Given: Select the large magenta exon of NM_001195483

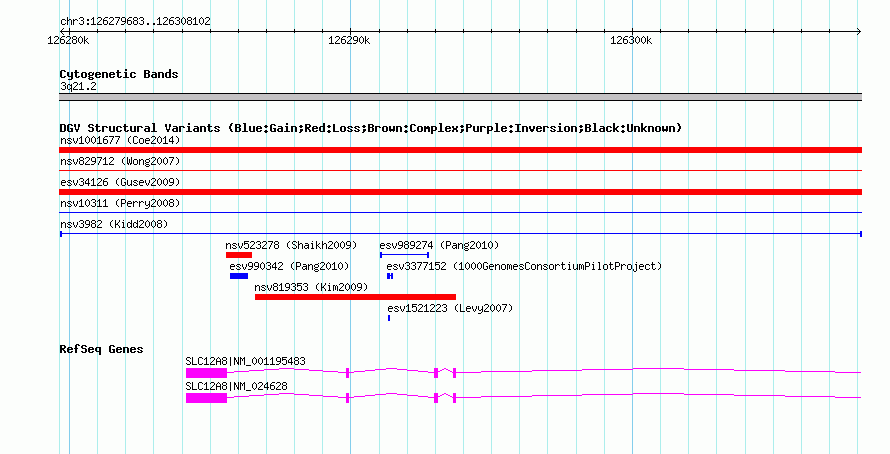Looking at the screenshot, I should [x=206, y=373].
